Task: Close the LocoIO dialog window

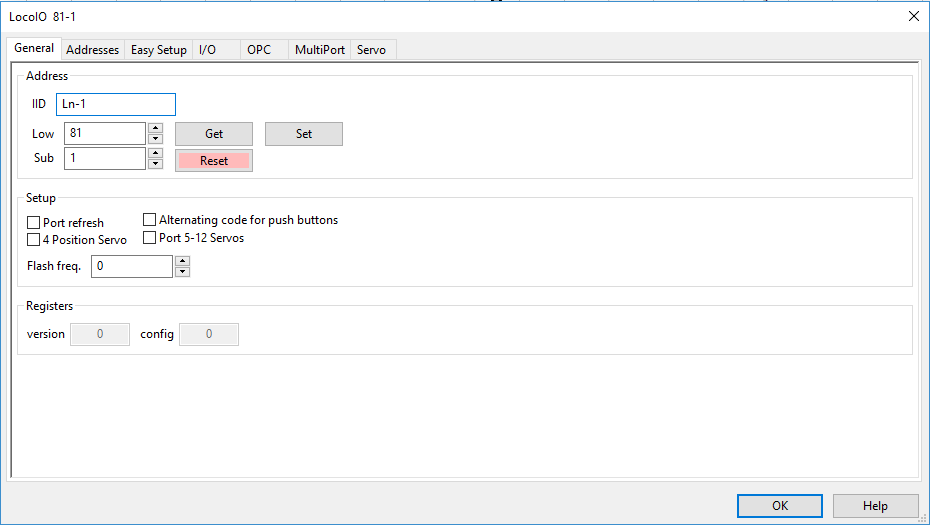Action: [x=913, y=16]
